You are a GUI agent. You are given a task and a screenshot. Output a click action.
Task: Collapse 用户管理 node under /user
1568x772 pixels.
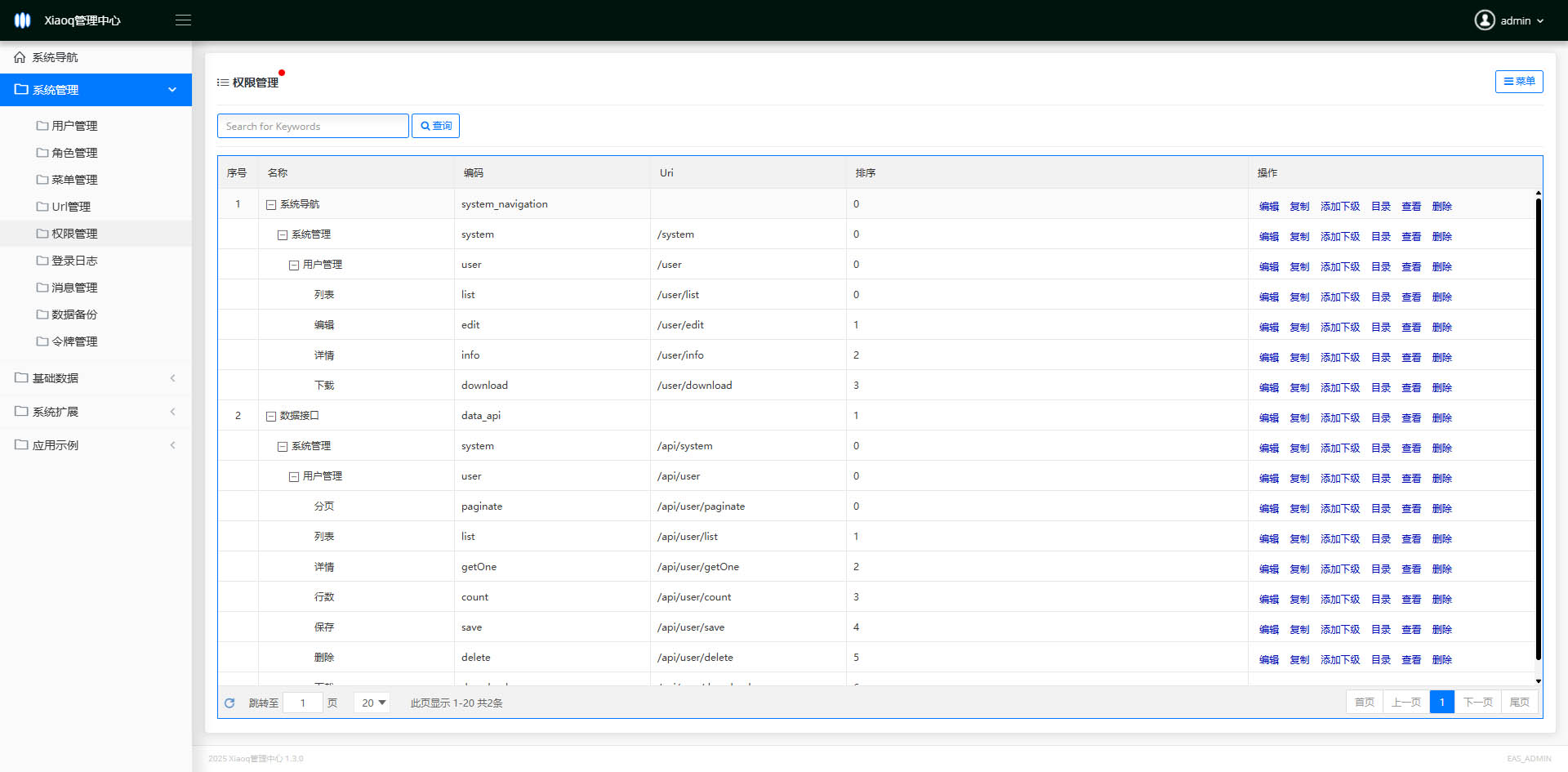click(x=294, y=265)
